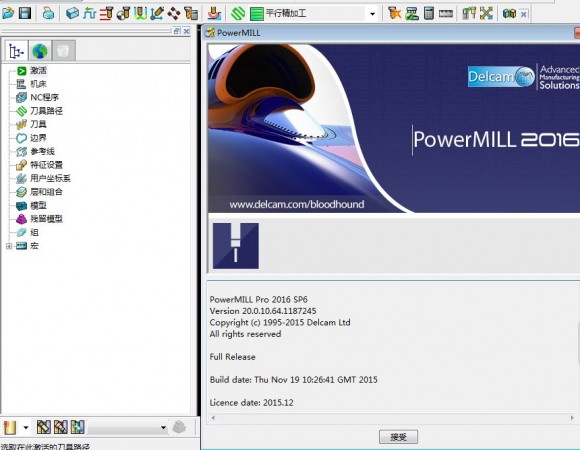This screenshot has height=450, width=580.
Task: Click the import model icon beside the save icon
Action: [x=48, y=14]
